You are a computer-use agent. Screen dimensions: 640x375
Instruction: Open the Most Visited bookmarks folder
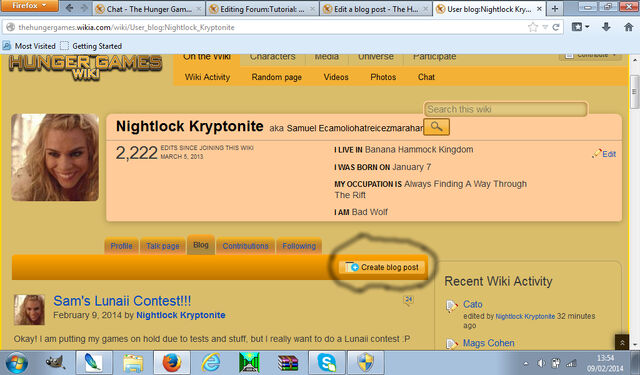point(29,46)
